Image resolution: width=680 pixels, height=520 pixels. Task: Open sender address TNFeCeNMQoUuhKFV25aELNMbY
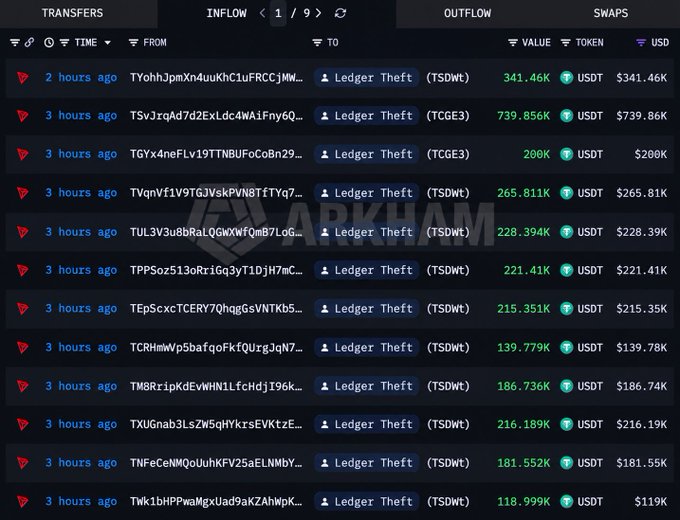[x=216, y=463]
